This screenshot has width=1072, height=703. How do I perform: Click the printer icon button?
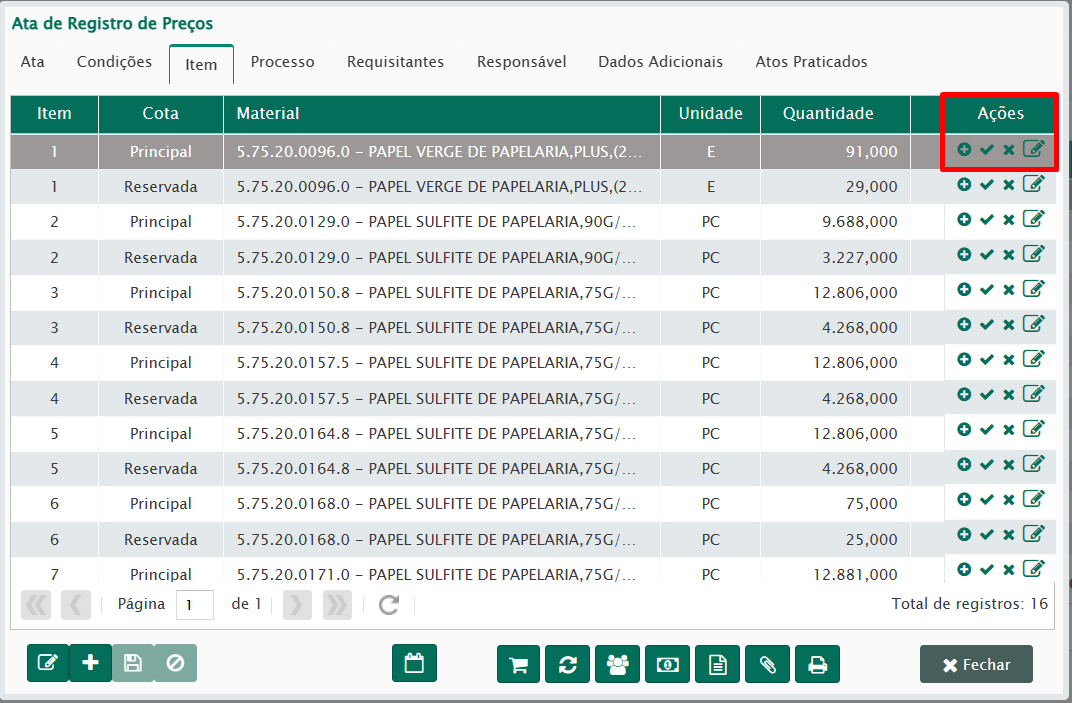817,665
